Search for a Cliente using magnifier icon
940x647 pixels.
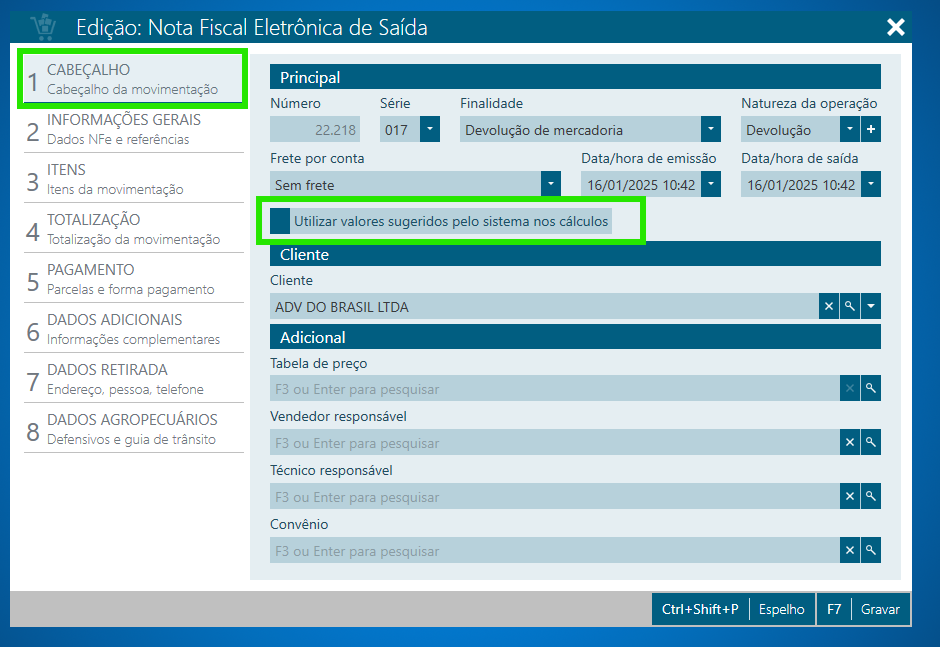click(x=850, y=307)
